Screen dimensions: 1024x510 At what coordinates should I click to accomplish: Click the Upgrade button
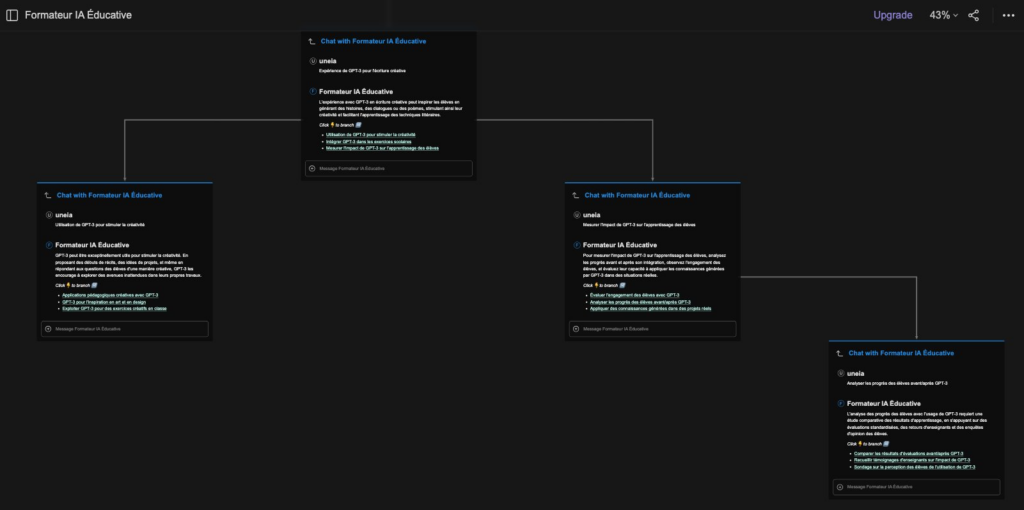tap(892, 15)
